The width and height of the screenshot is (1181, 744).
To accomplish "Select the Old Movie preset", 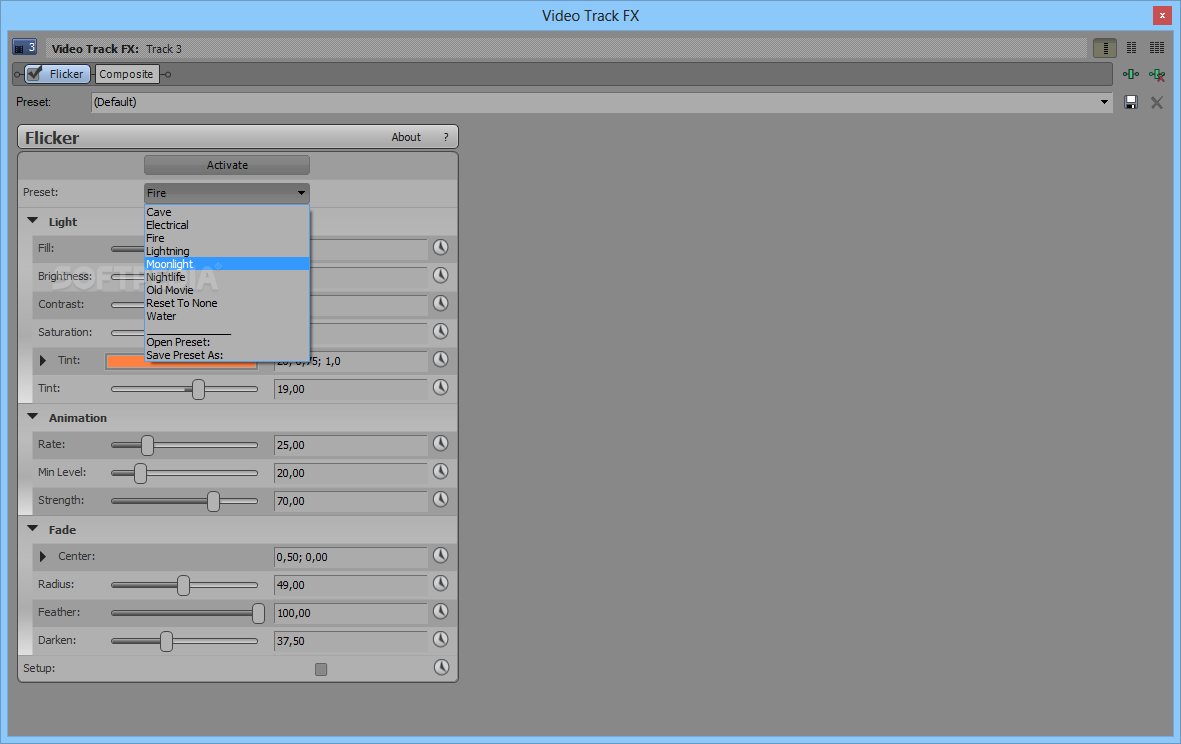I will click(x=227, y=290).
